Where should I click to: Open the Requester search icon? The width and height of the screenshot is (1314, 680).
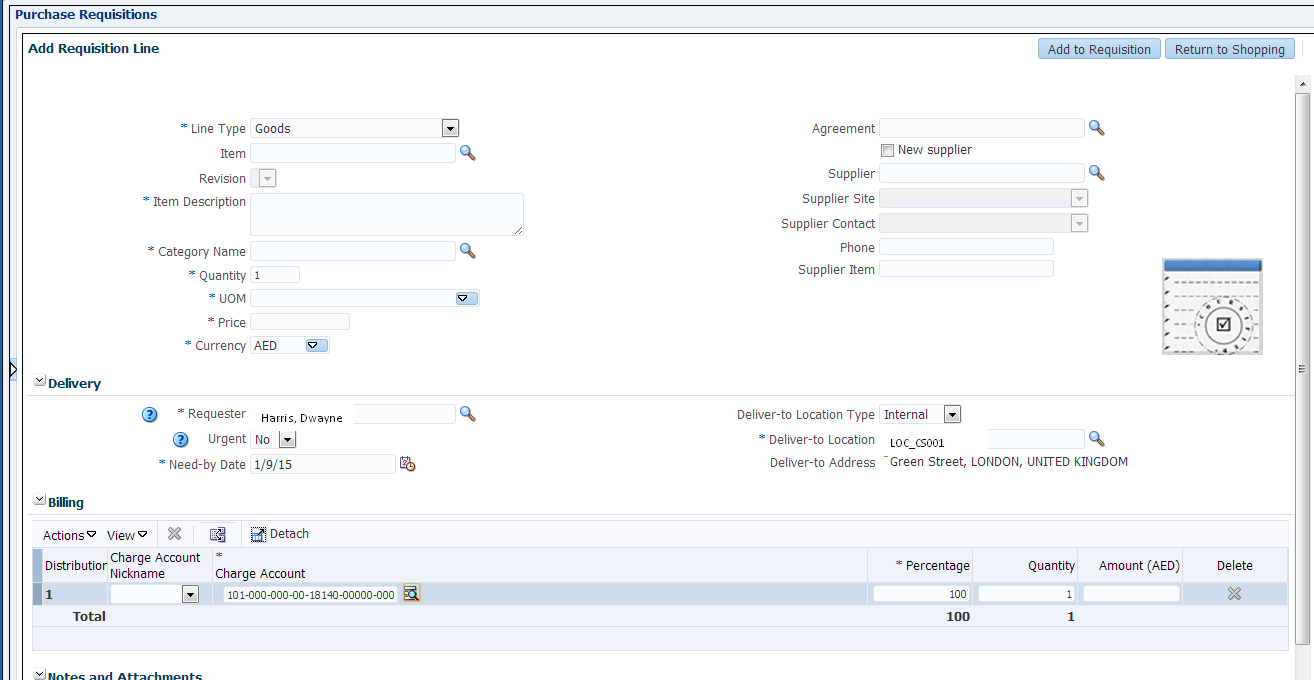pos(467,413)
